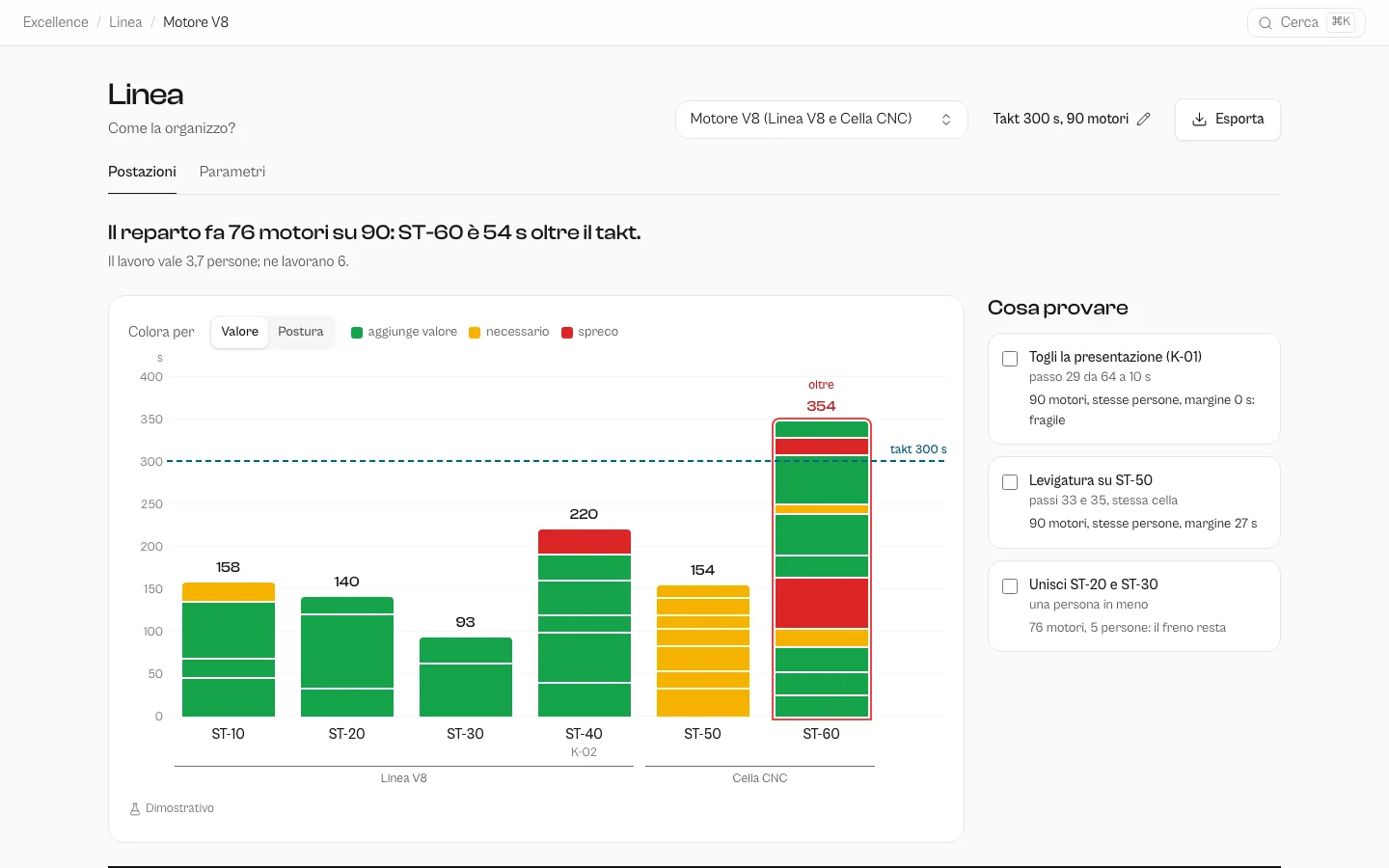Click the Linea V8 group label

pos(404,778)
